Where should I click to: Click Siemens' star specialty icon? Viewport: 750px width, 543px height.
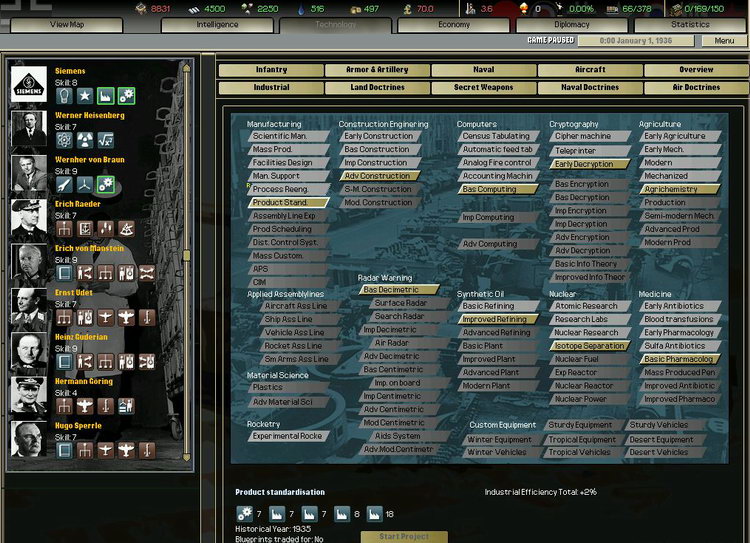pyautogui.click(x=85, y=96)
